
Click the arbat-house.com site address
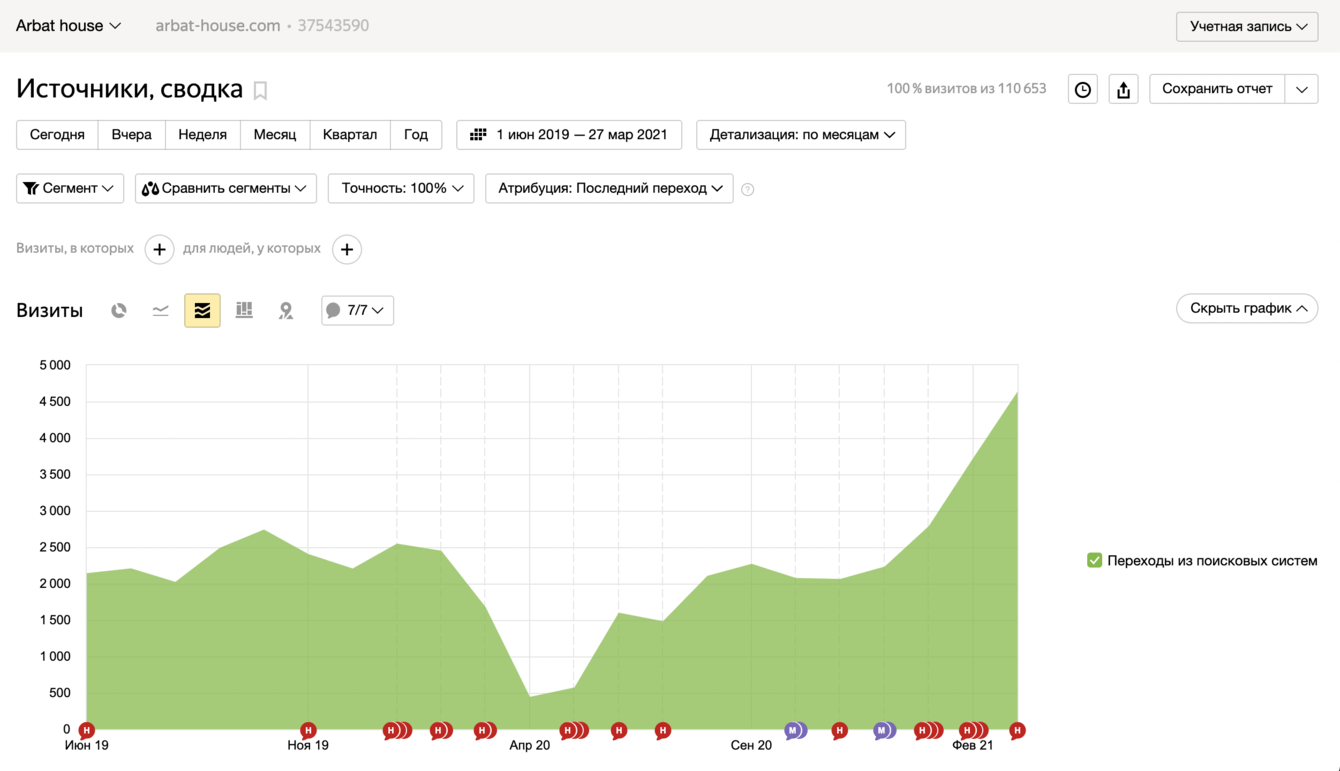tap(218, 26)
